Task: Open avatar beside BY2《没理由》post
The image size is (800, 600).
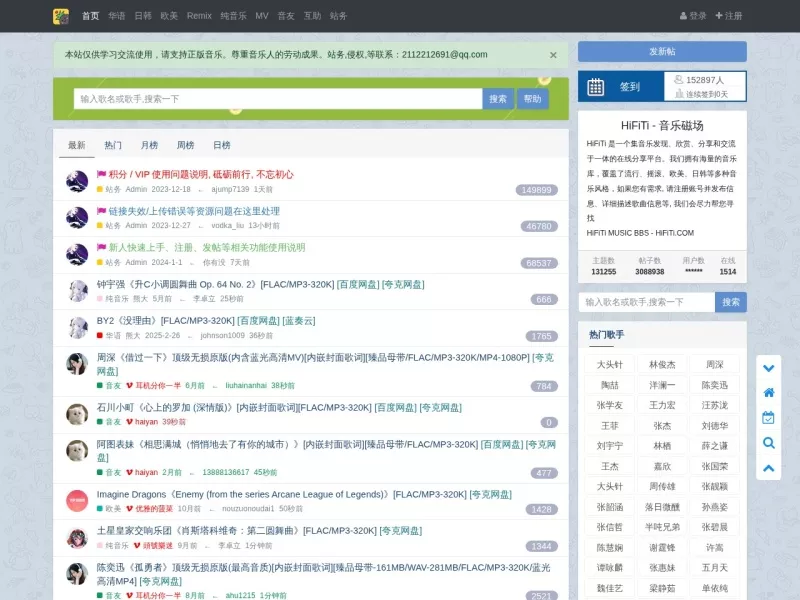Action: tap(77, 327)
